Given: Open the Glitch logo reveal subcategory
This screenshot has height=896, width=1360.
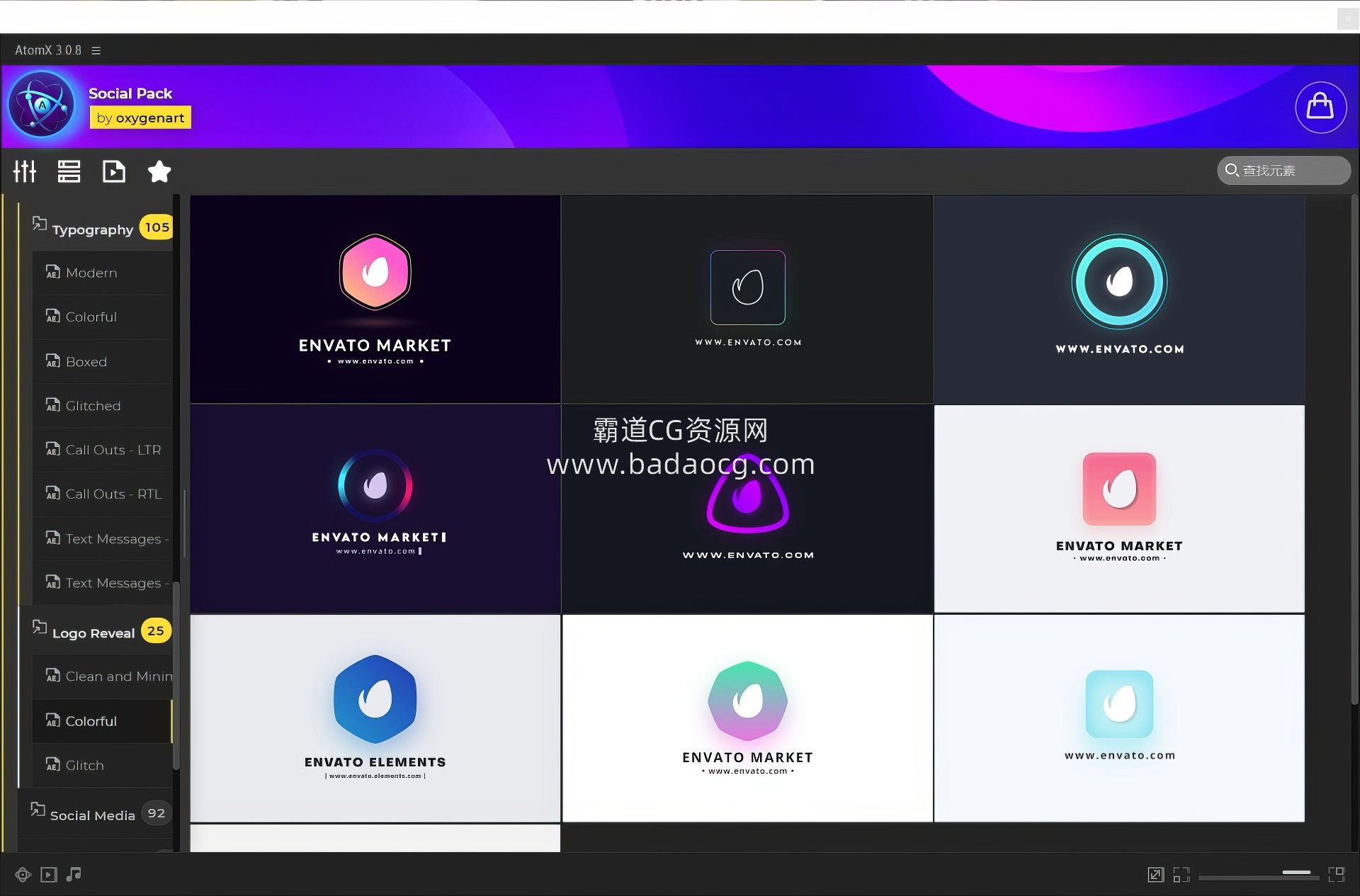Looking at the screenshot, I should (102, 765).
